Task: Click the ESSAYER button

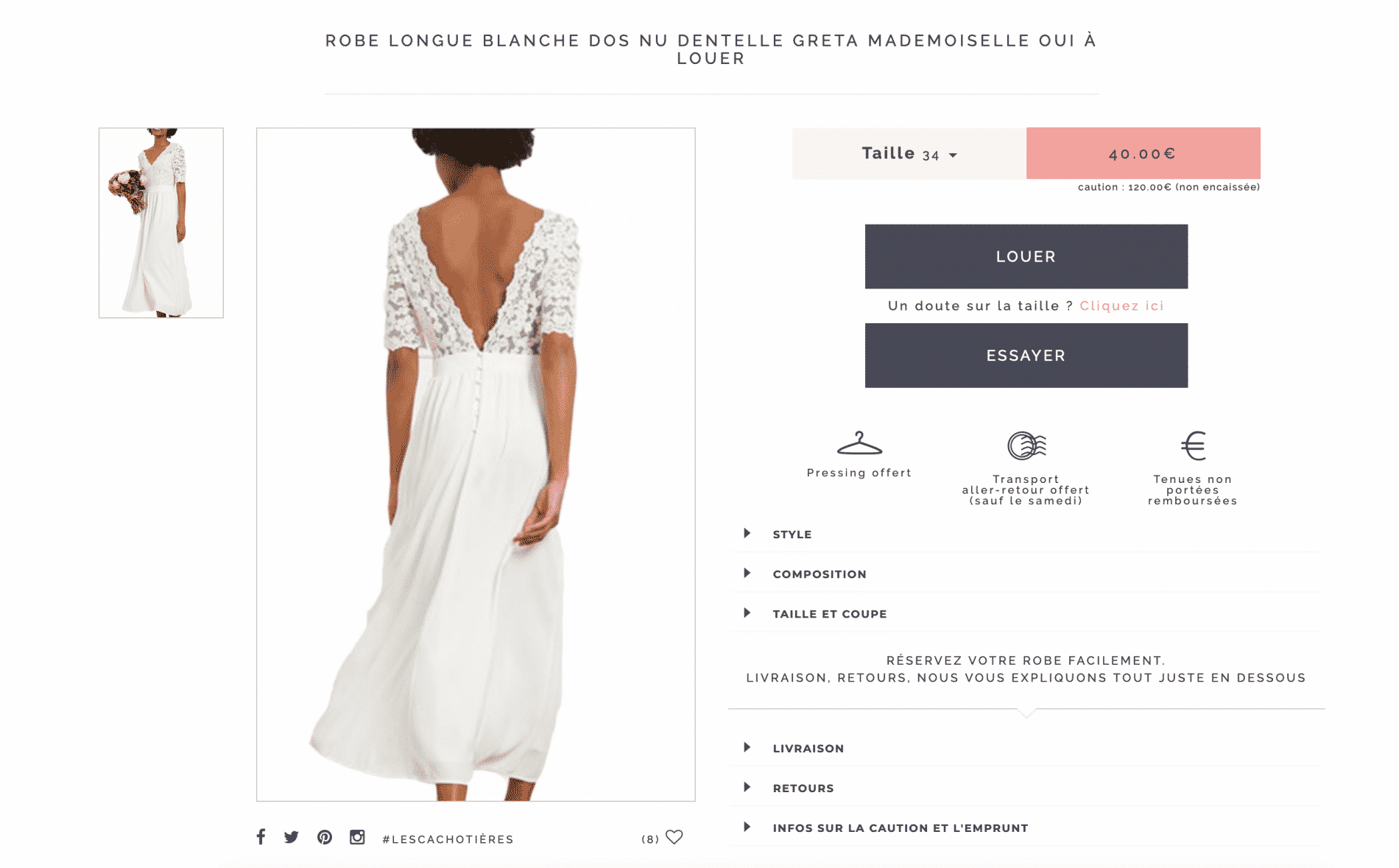Action: pos(1026,356)
